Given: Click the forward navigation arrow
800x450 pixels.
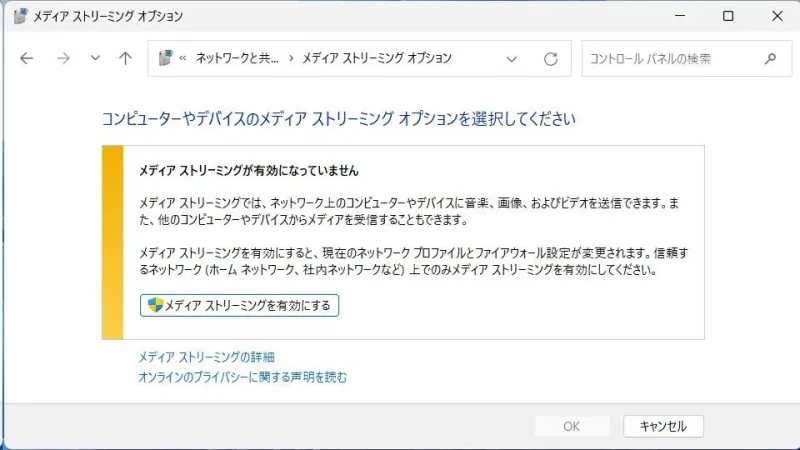Looking at the screenshot, I should [x=62, y=58].
